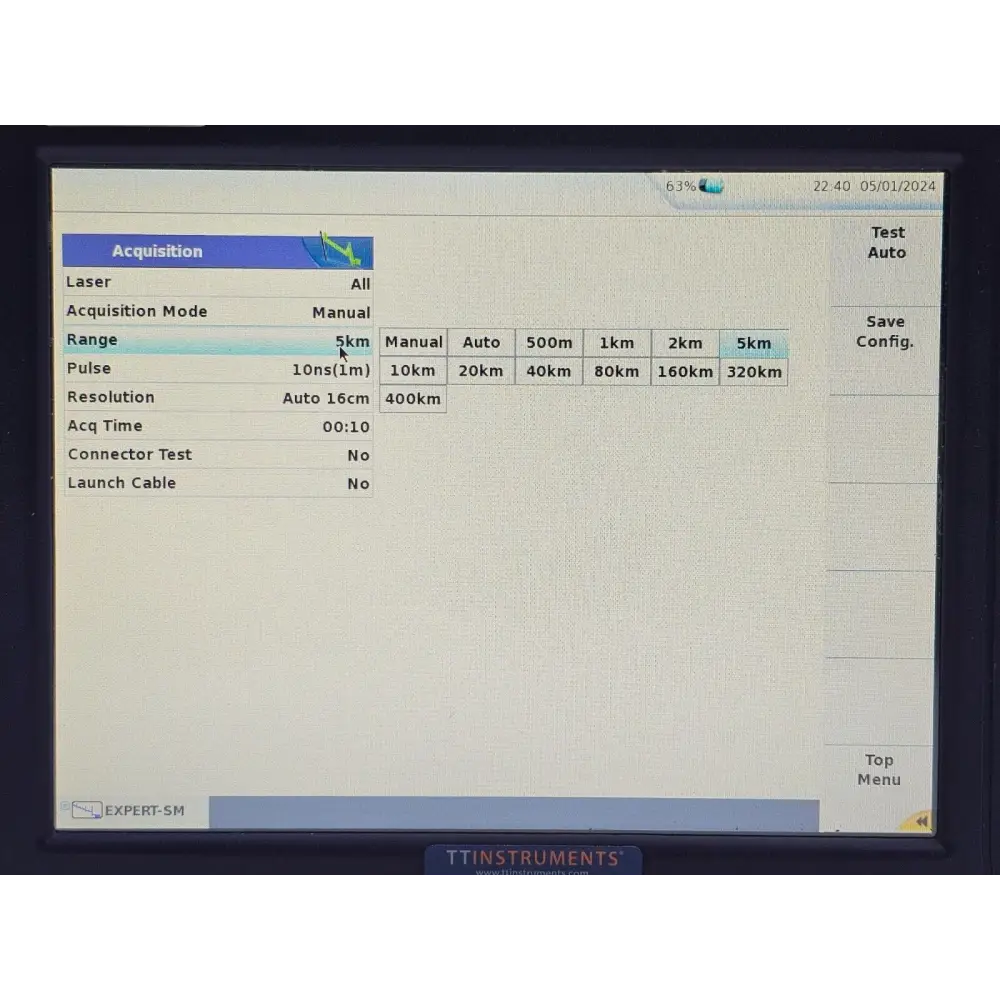The image size is (1000, 1000).
Task: Select the highlighted 5km range cell
Action: tap(754, 343)
